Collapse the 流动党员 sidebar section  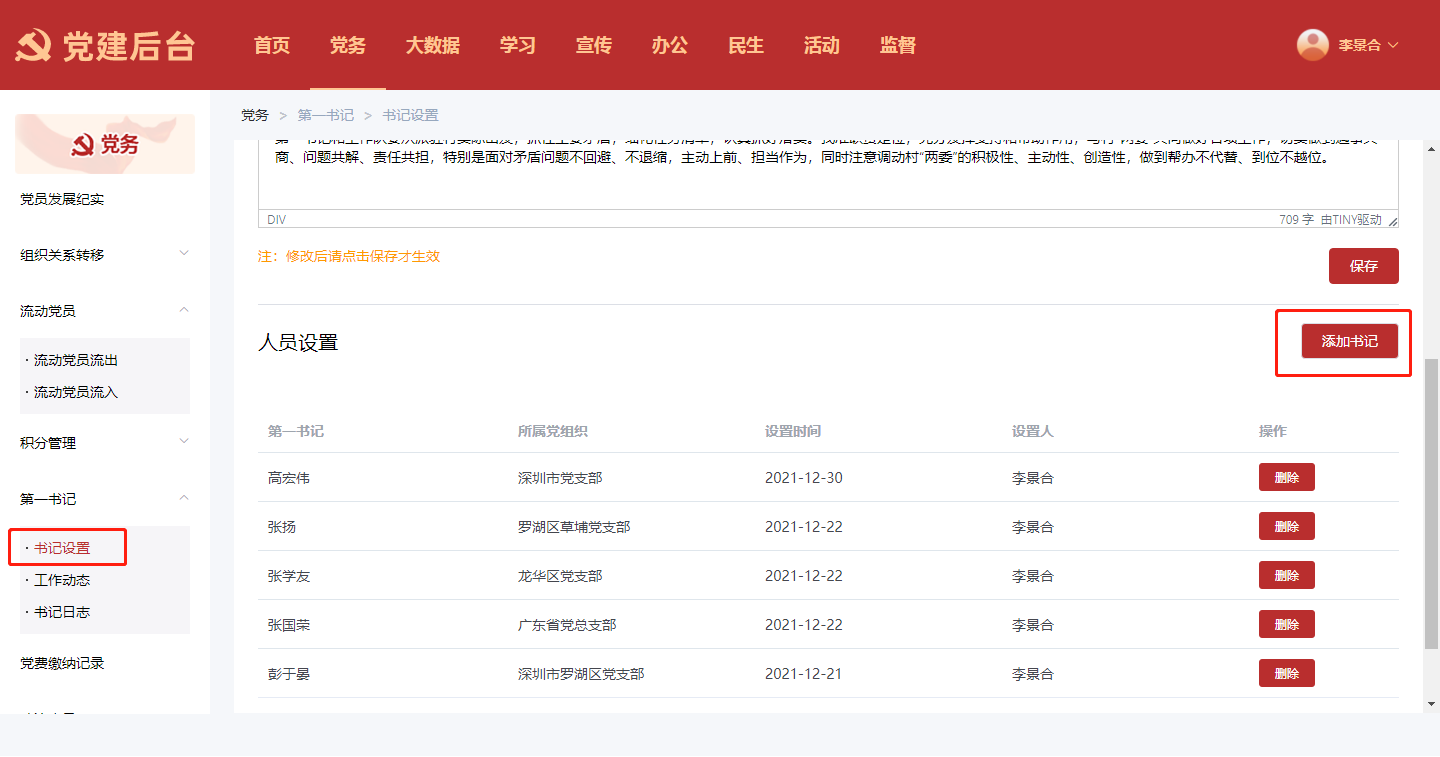click(184, 310)
